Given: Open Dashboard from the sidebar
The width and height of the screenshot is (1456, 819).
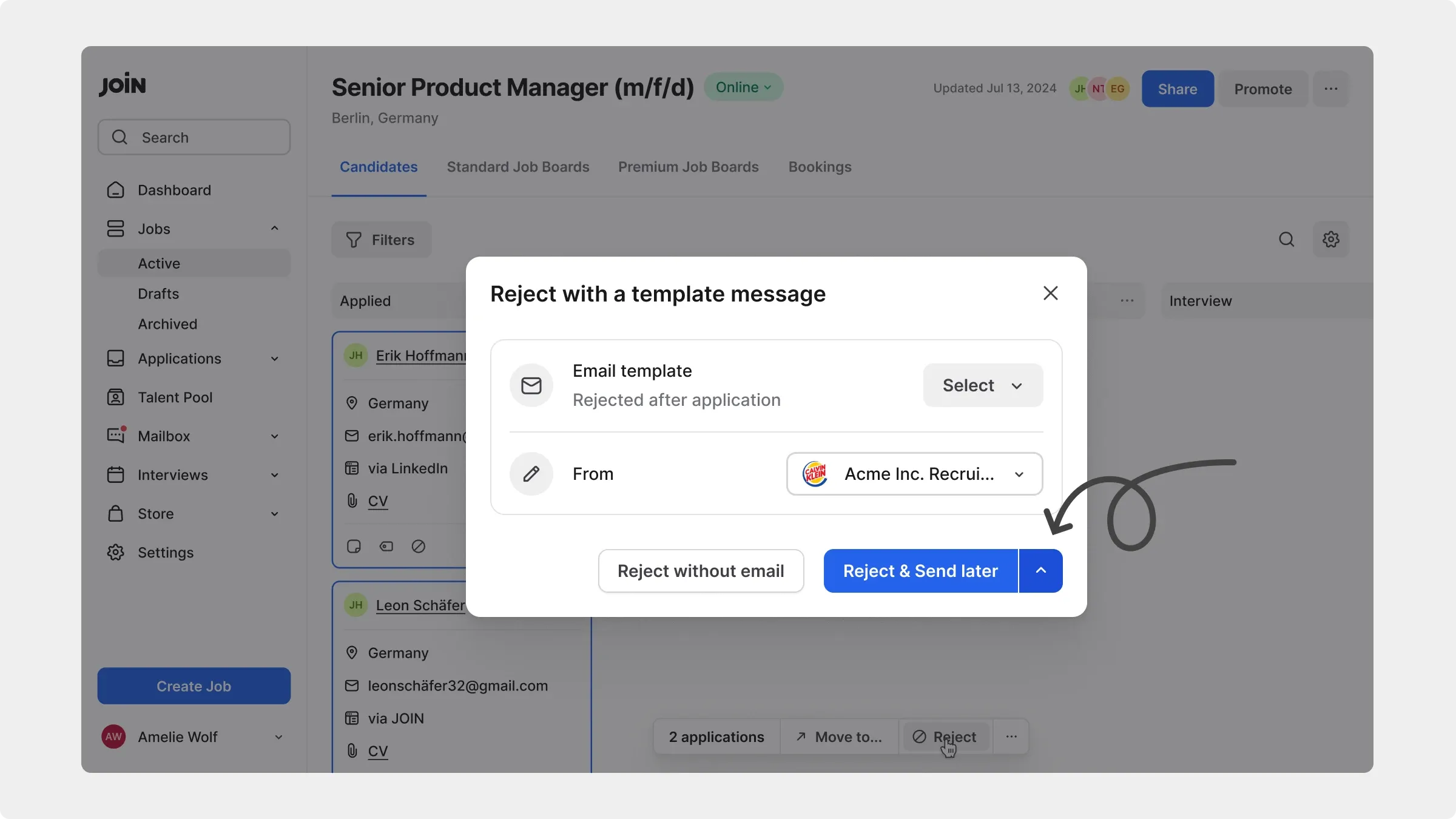Looking at the screenshot, I should coord(194,190).
